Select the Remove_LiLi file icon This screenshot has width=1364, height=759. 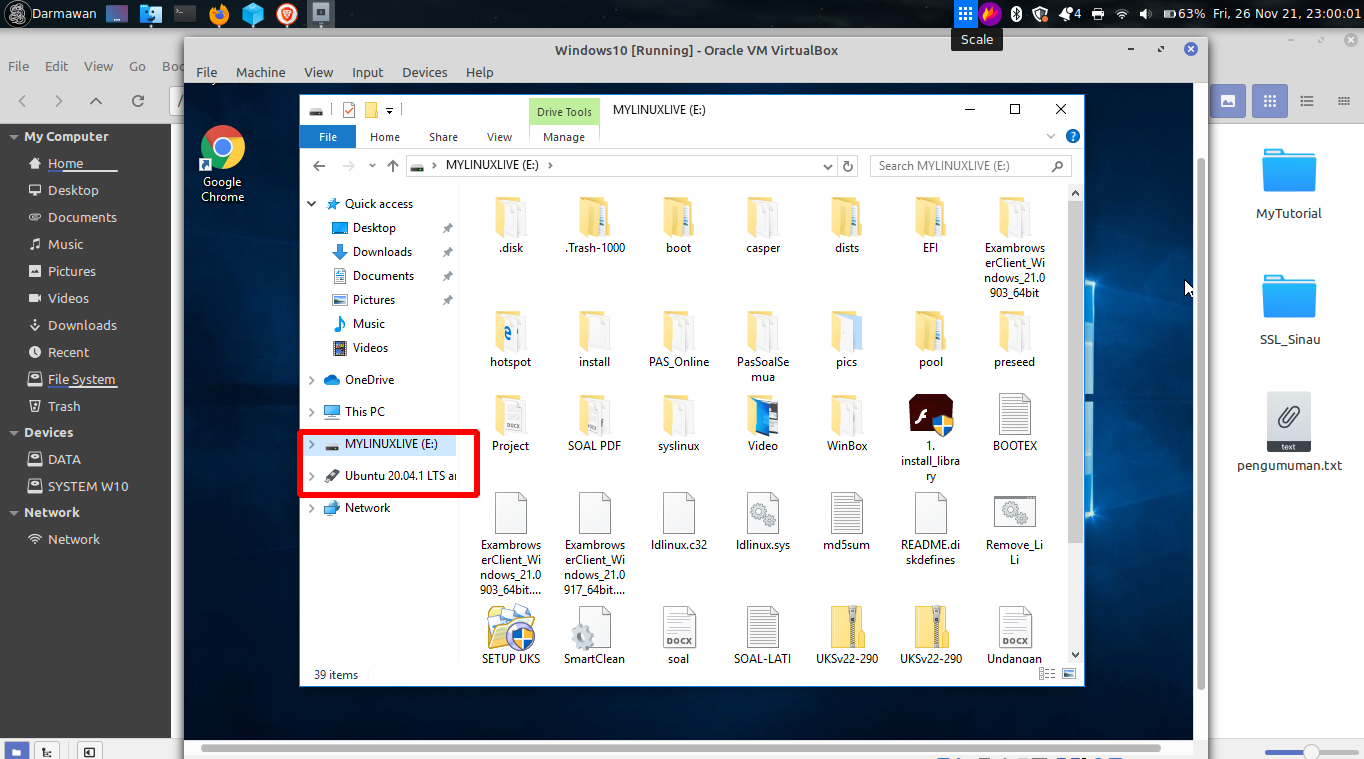pyautogui.click(x=1014, y=512)
